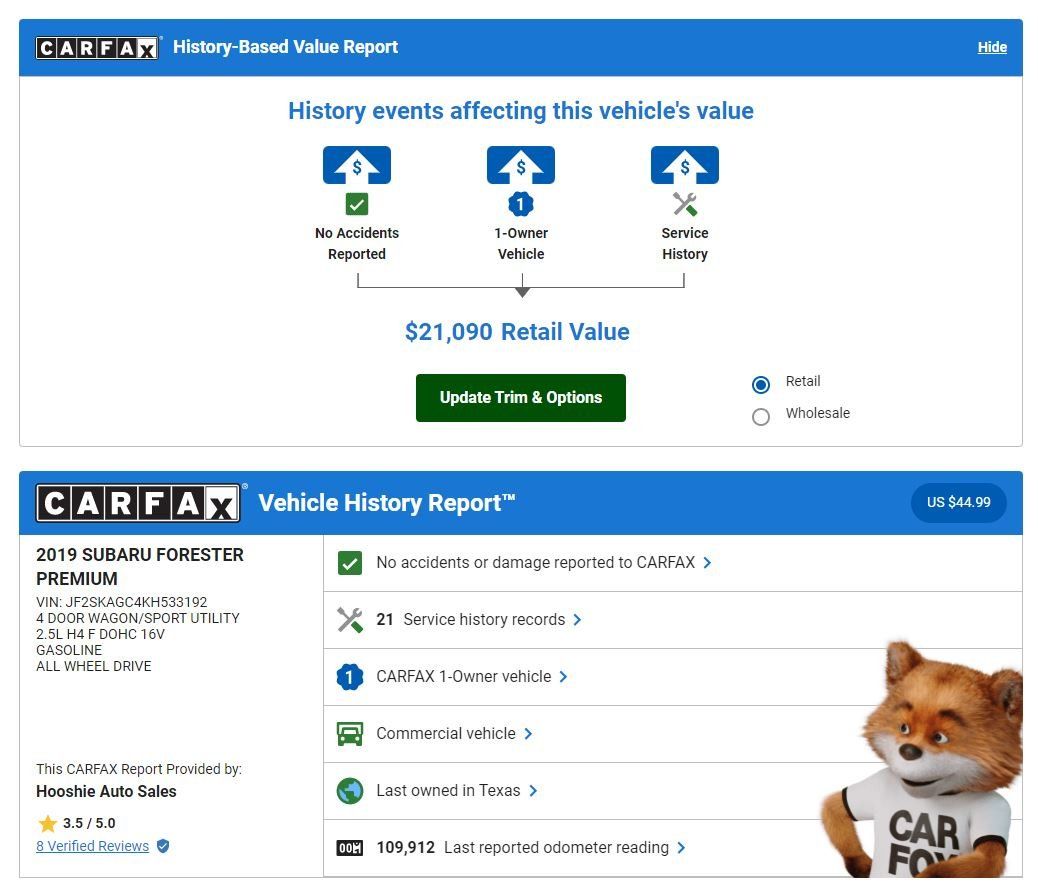
Task: Expand no accidents or damage chevron
Action: pos(707,563)
